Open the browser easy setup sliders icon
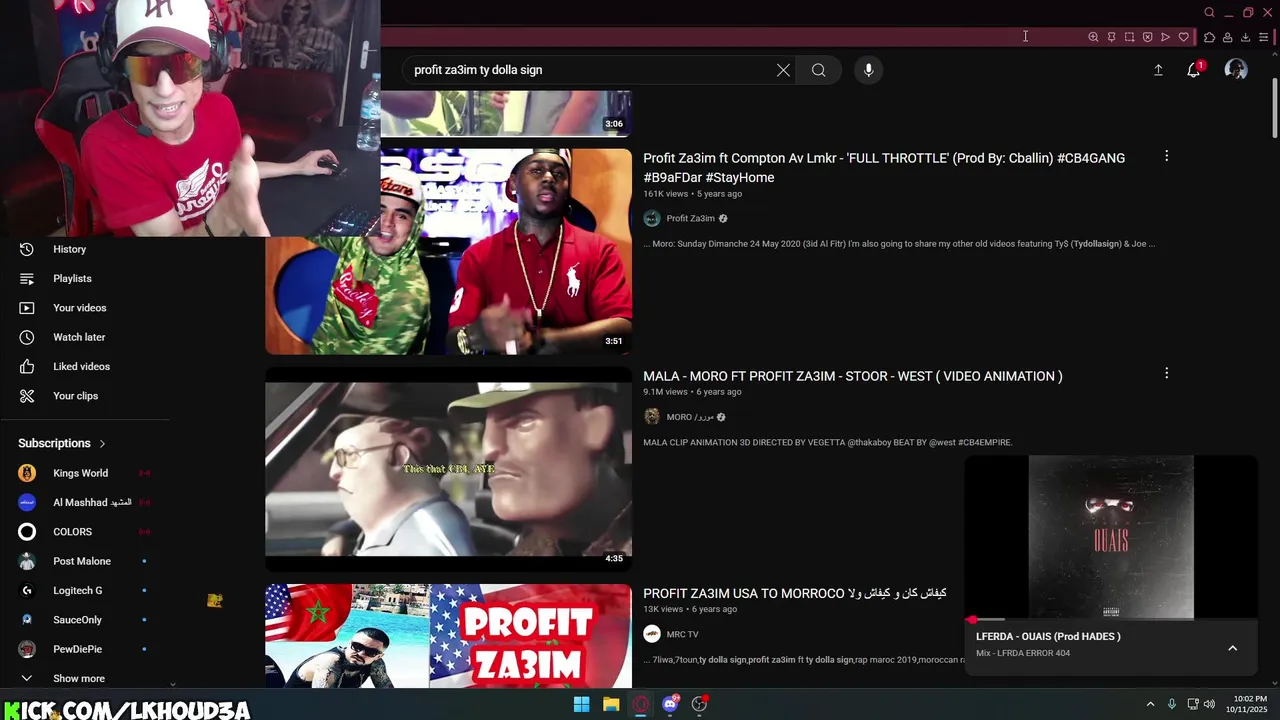1280x720 pixels. tap(1263, 37)
